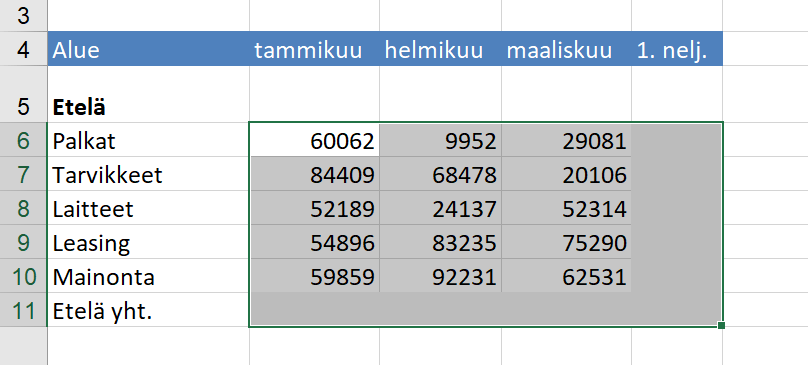Select the Leasing label cell
Screen dimensions: 808x365
[148, 242]
